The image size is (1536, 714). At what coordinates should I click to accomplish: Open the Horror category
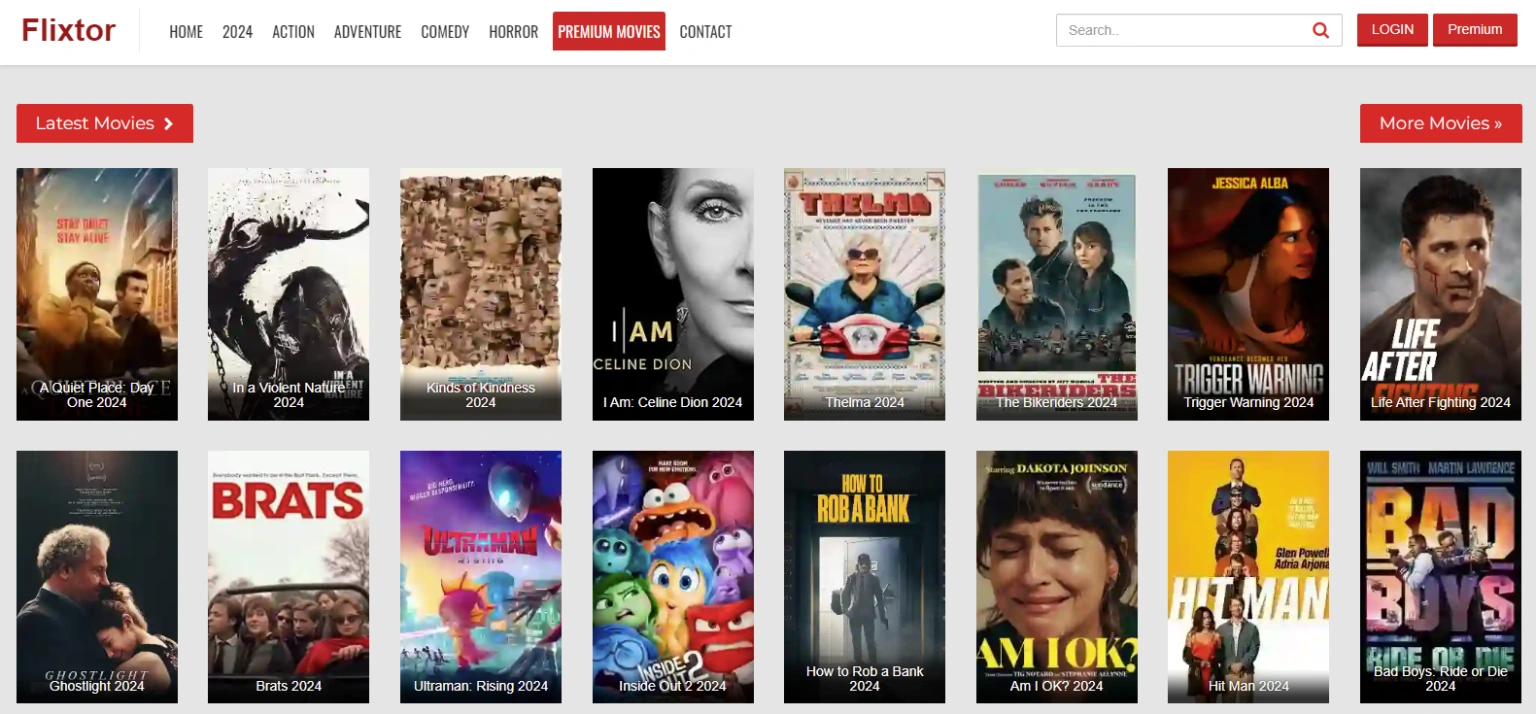tap(513, 32)
